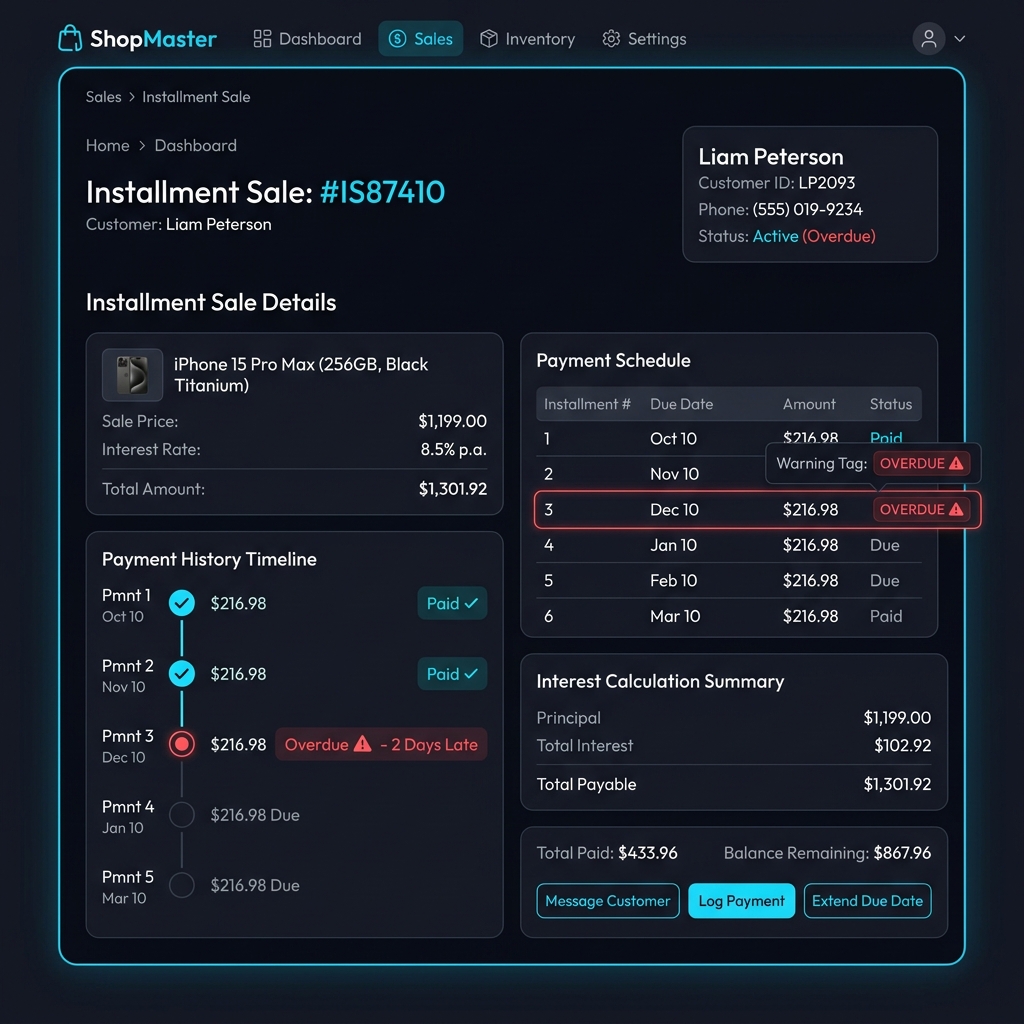Go to the Settings tab
The height and width of the screenshot is (1024, 1024).
(644, 39)
